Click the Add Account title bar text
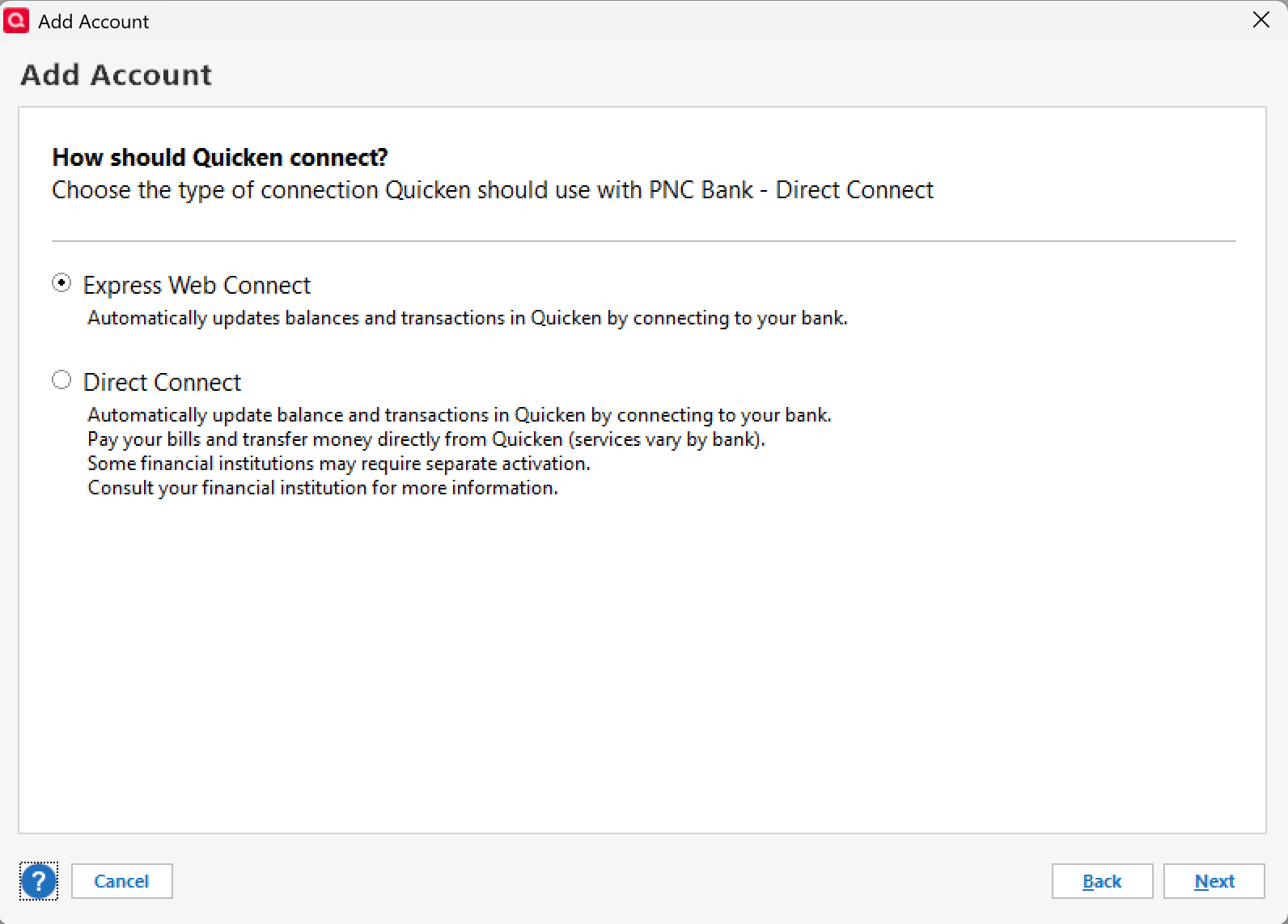 click(94, 22)
